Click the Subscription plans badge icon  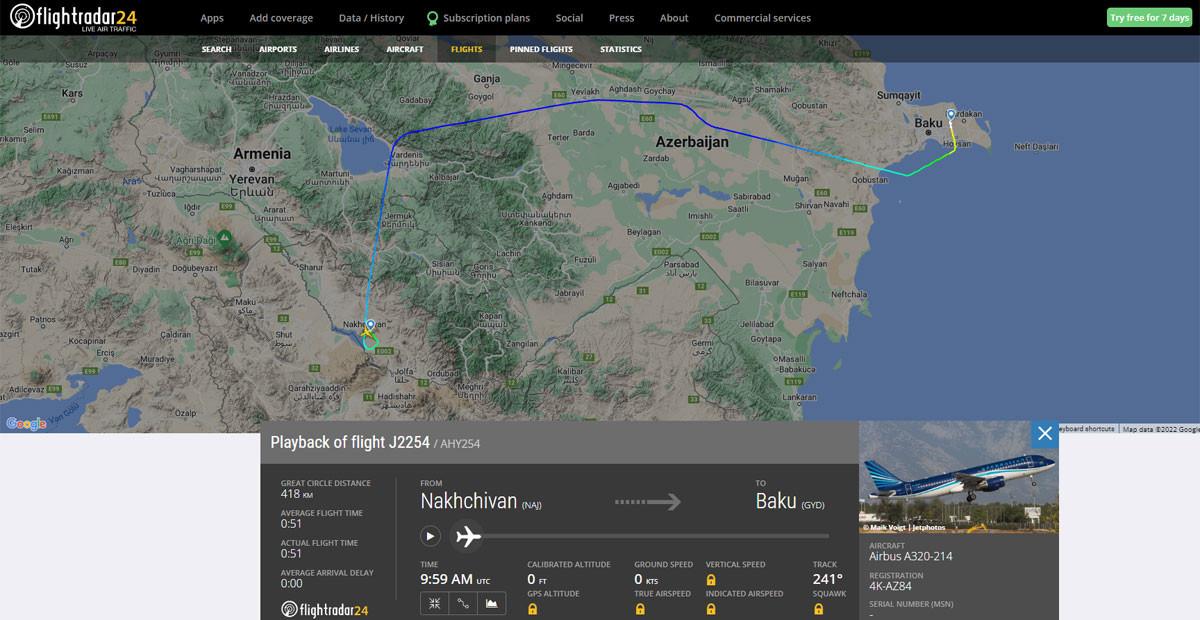tap(432, 18)
